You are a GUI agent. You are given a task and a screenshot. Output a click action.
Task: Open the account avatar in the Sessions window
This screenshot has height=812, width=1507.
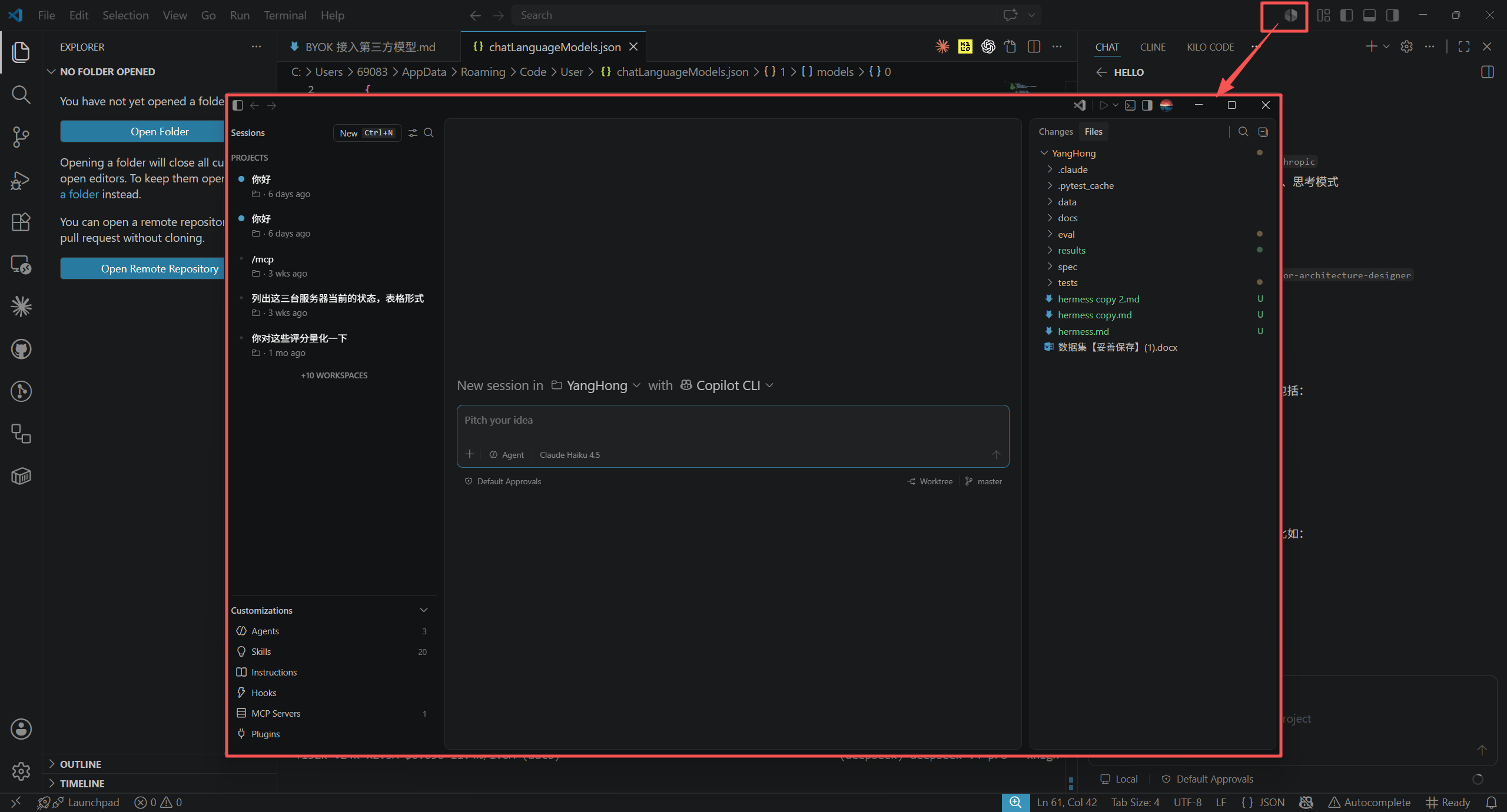pos(1166,105)
